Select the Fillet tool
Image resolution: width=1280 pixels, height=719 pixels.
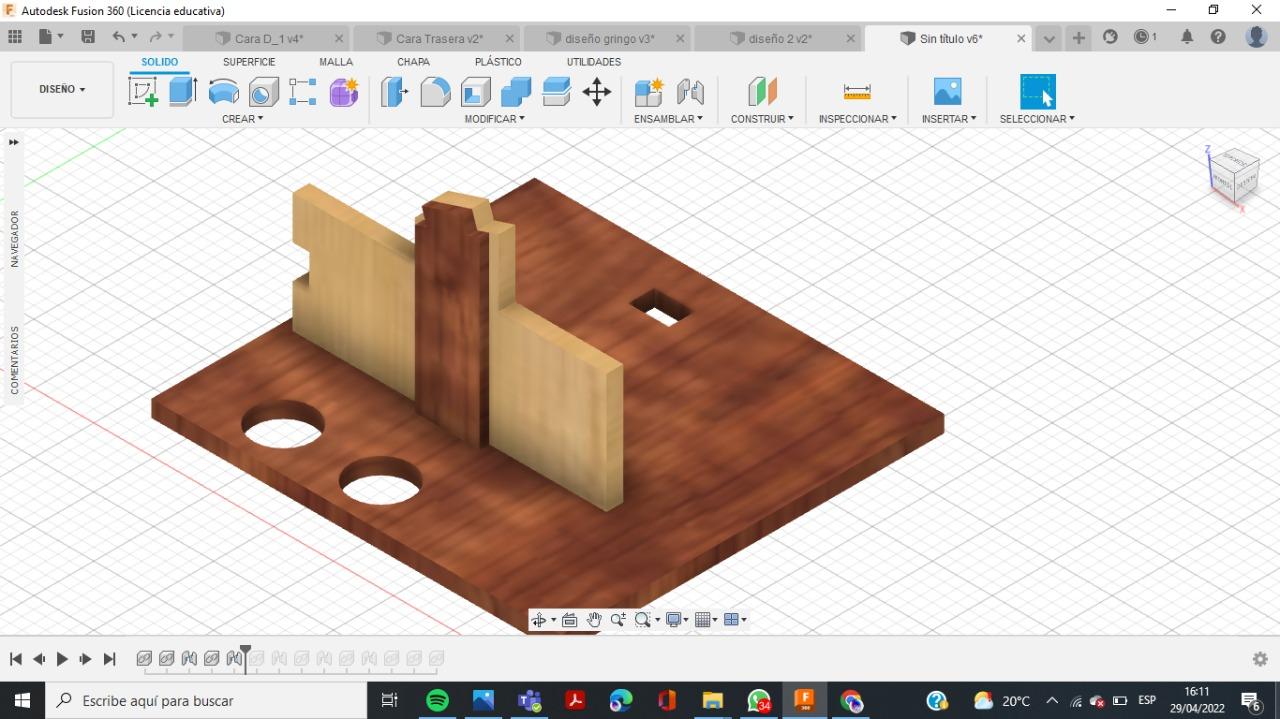435,92
